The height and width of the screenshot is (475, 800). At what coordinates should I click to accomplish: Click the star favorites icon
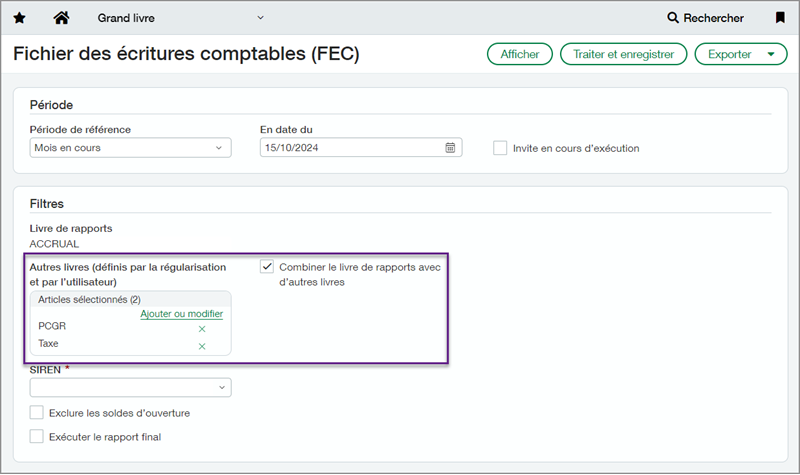click(20, 18)
